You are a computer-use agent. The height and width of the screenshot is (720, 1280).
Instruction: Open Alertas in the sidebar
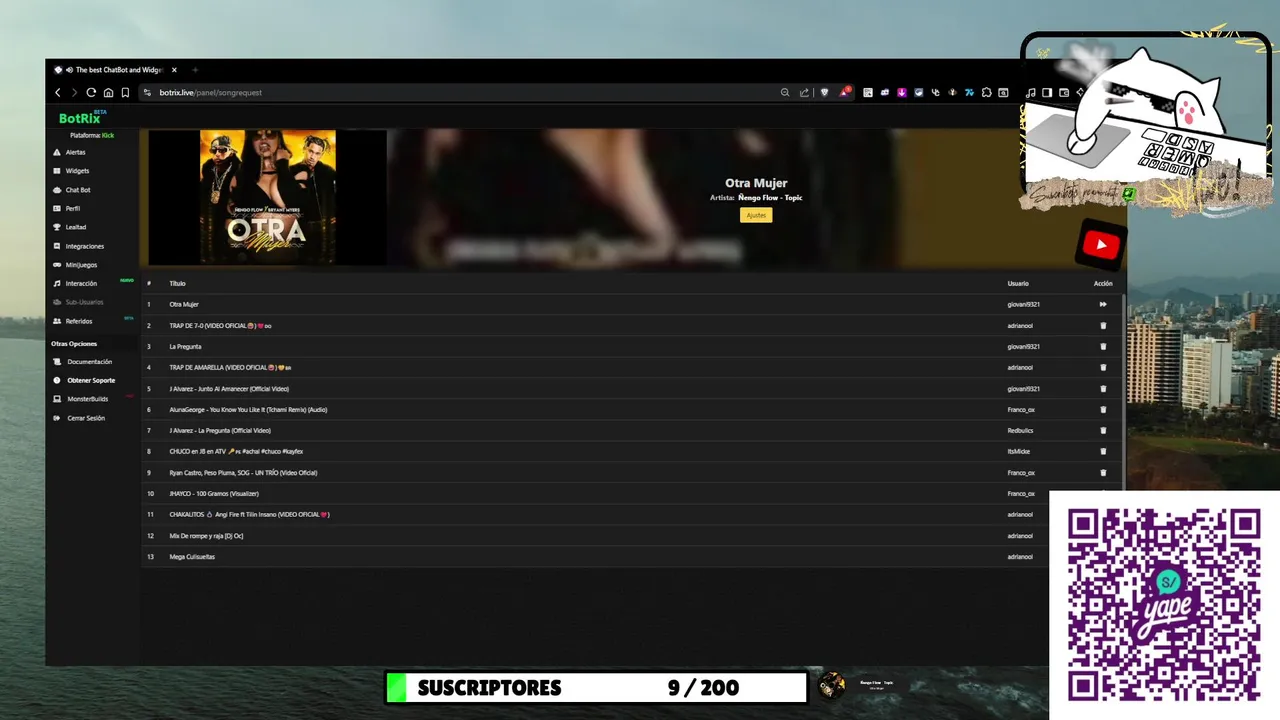(75, 152)
